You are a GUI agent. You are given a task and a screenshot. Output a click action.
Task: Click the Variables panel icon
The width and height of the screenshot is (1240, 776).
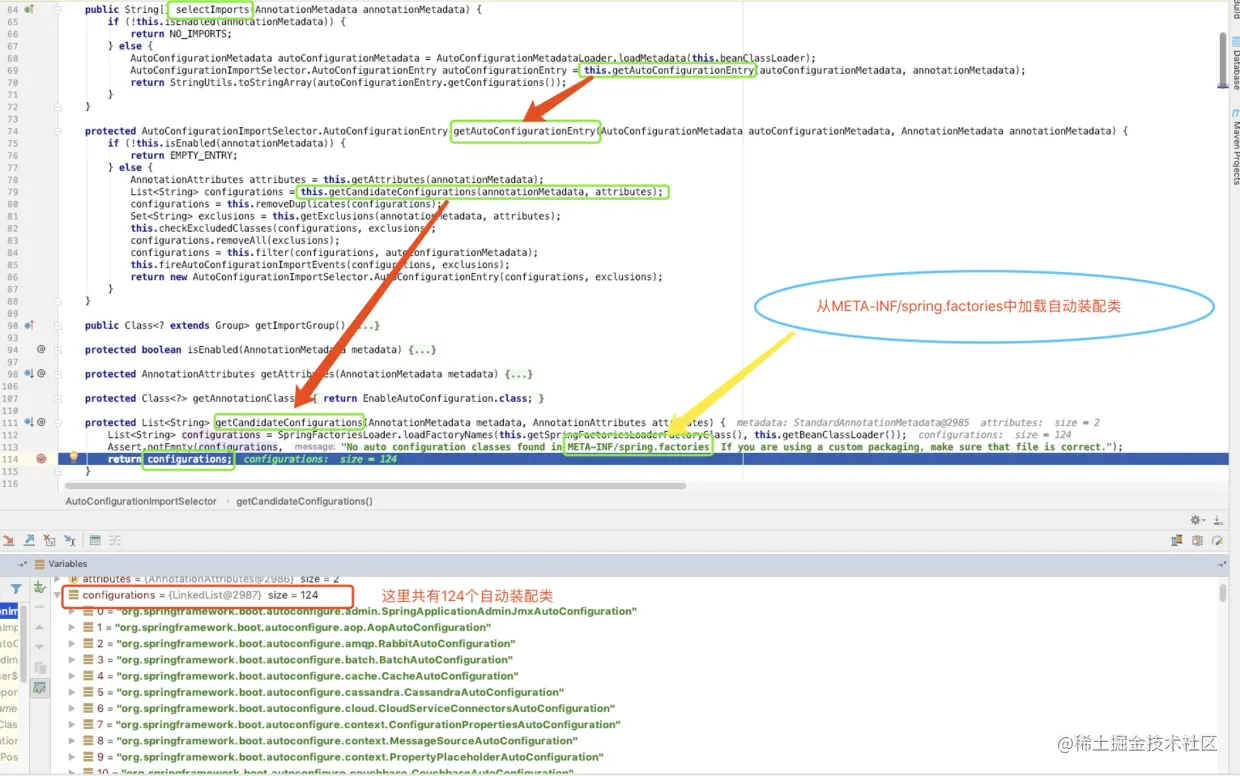click(x=39, y=564)
